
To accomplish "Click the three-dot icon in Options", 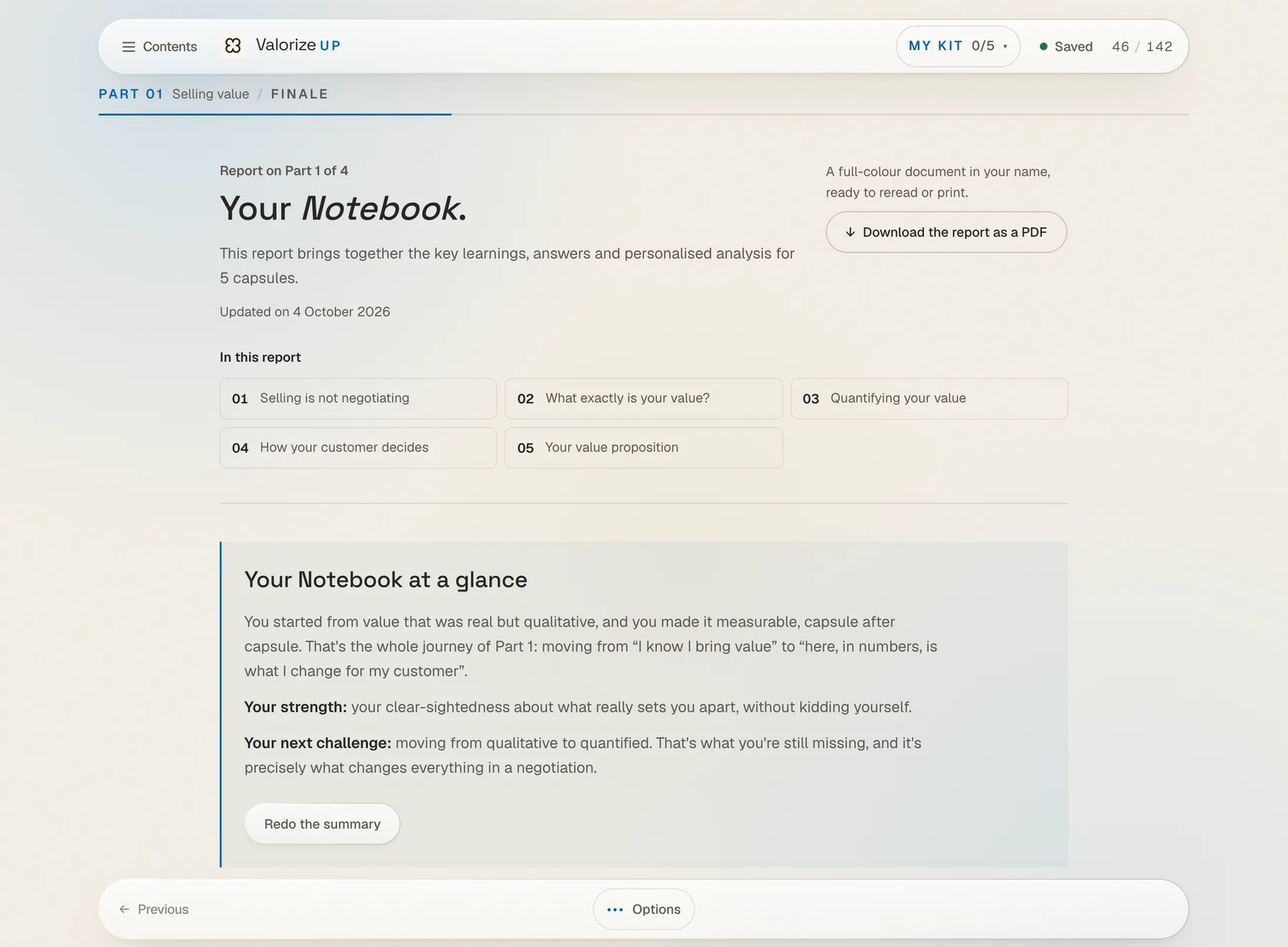I will (615, 910).
